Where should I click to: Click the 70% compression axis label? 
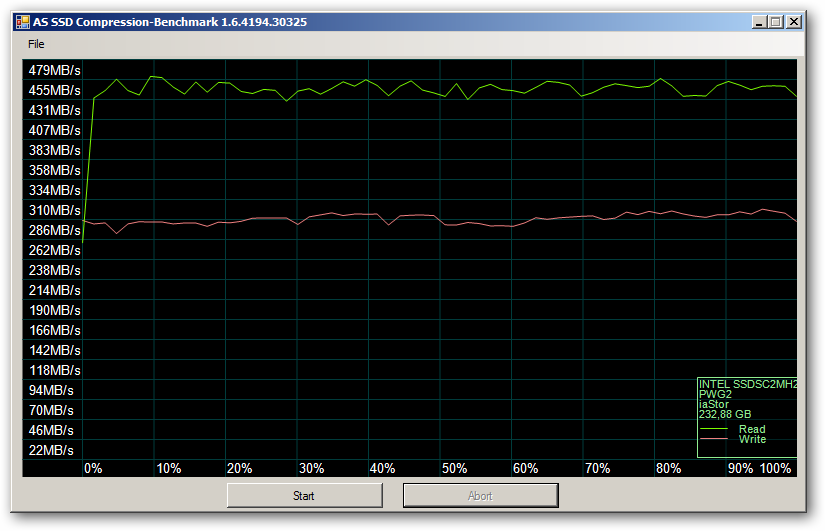click(x=597, y=468)
